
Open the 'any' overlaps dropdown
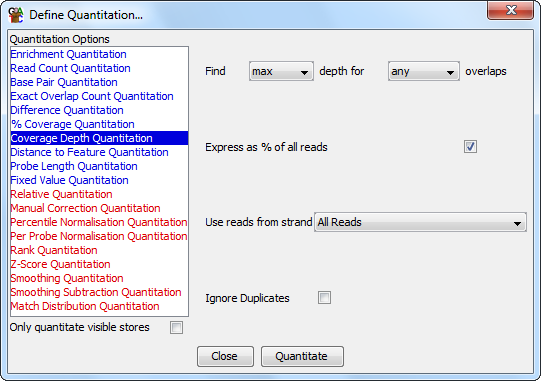[424, 71]
